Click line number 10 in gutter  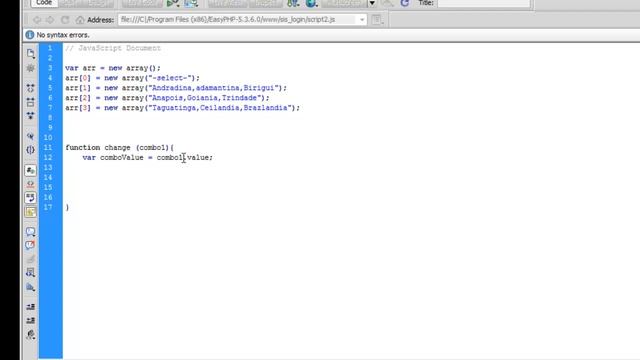click(48, 138)
